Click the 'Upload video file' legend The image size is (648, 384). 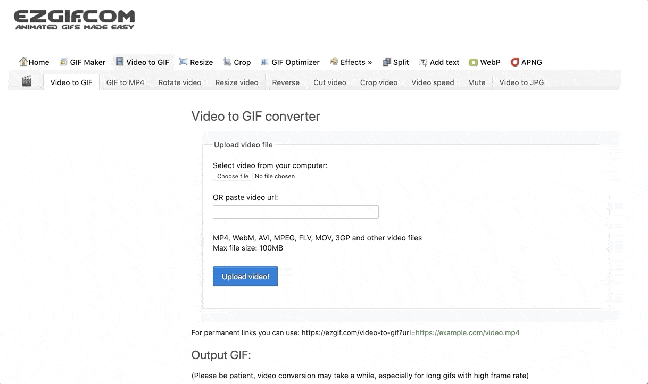(243, 145)
